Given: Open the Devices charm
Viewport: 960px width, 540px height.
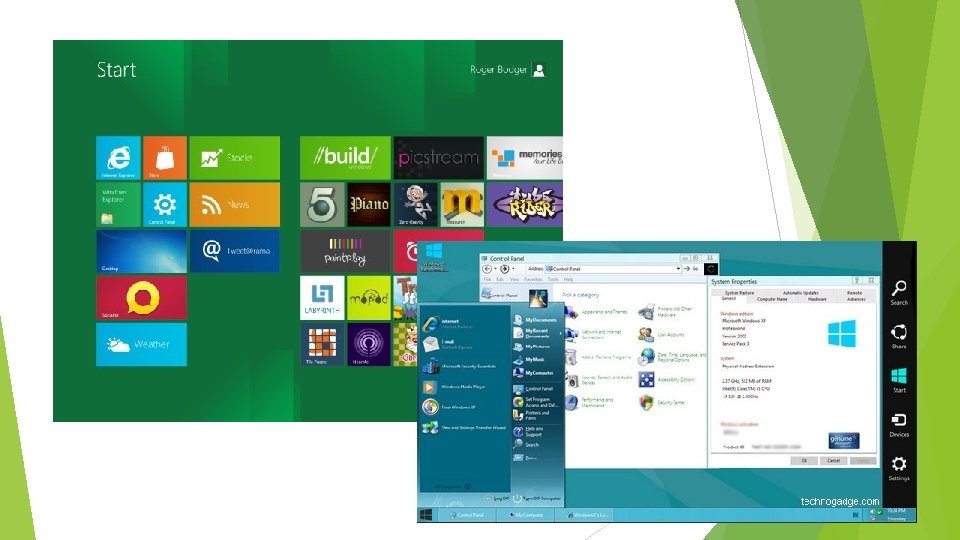Looking at the screenshot, I should point(899,425).
